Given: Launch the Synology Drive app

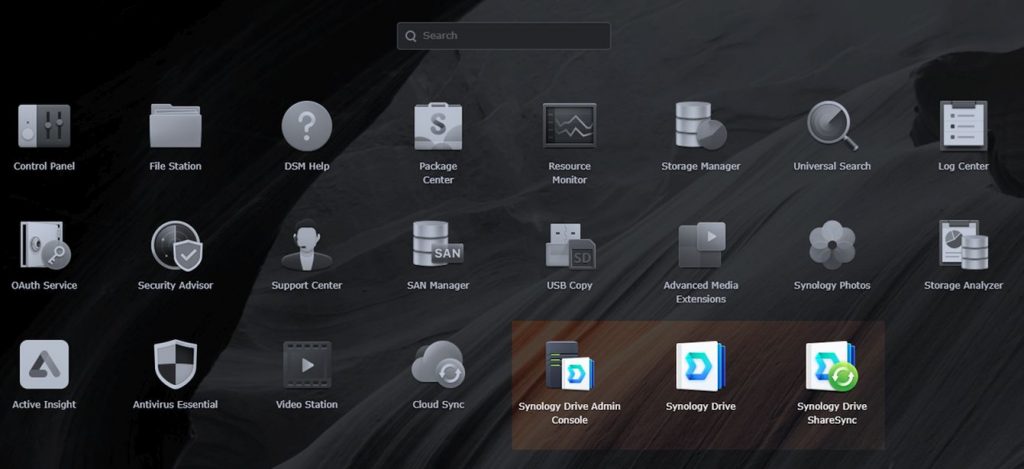Looking at the screenshot, I should (701, 366).
